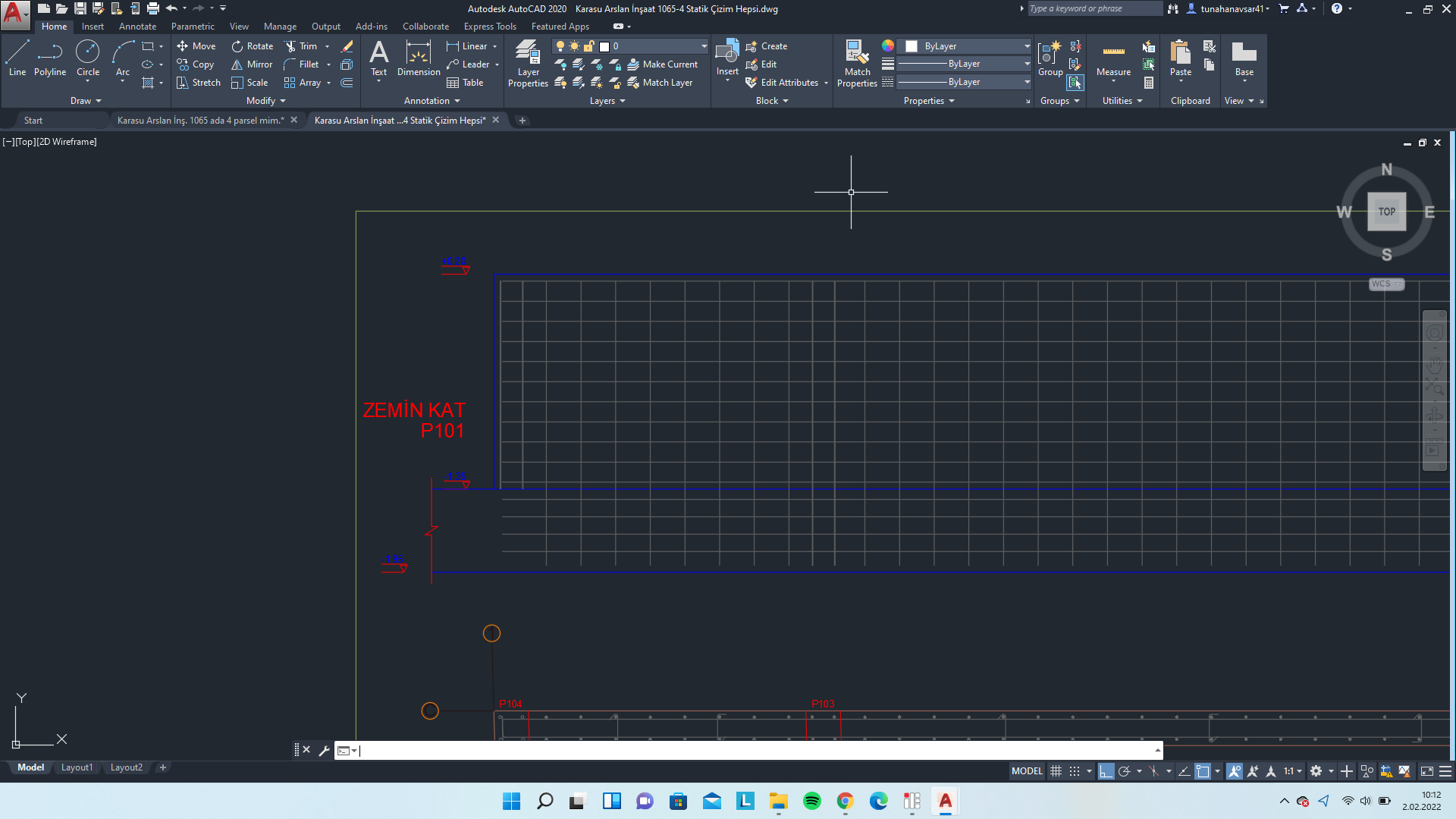Toggle clean screen mode

pos(1426,771)
